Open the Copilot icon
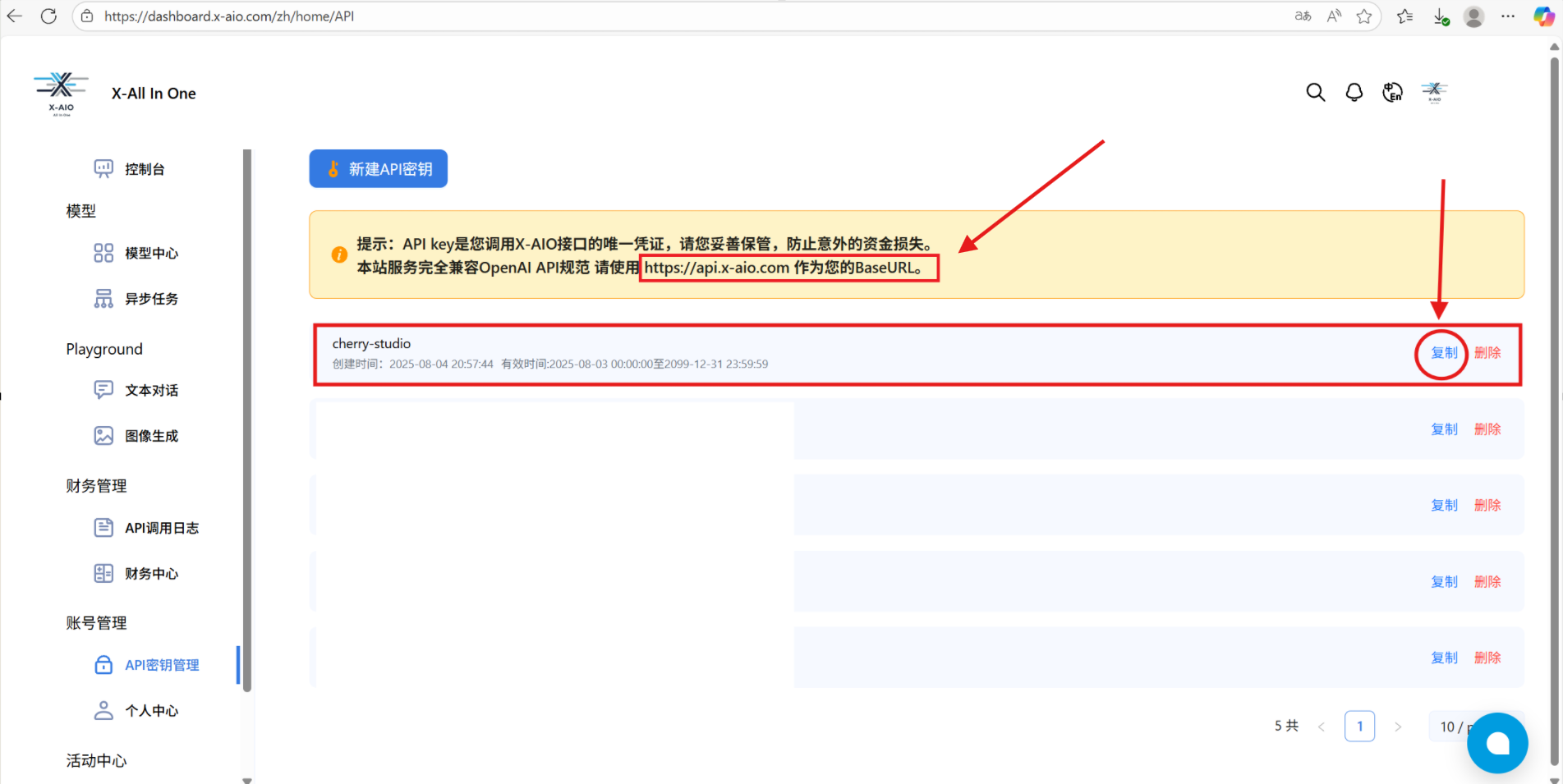 pos(1543,16)
